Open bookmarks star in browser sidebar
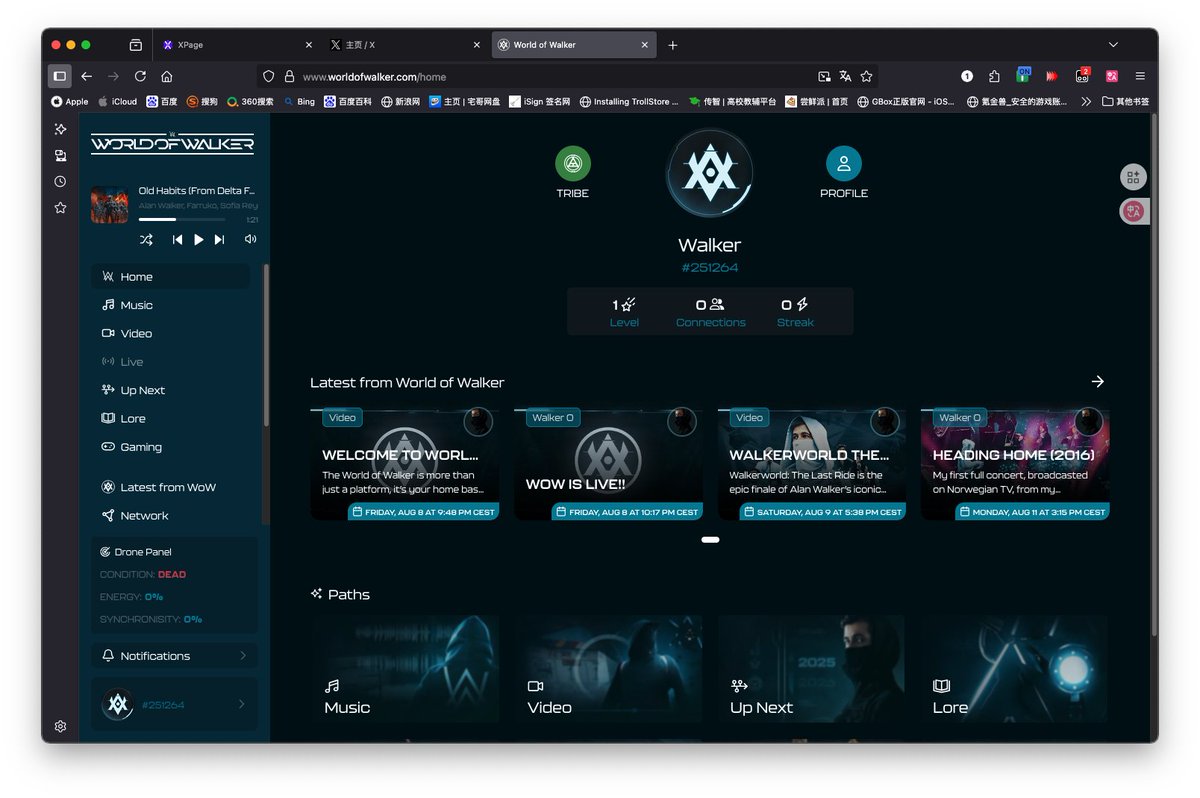1200x798 pixels. (60, 207)
